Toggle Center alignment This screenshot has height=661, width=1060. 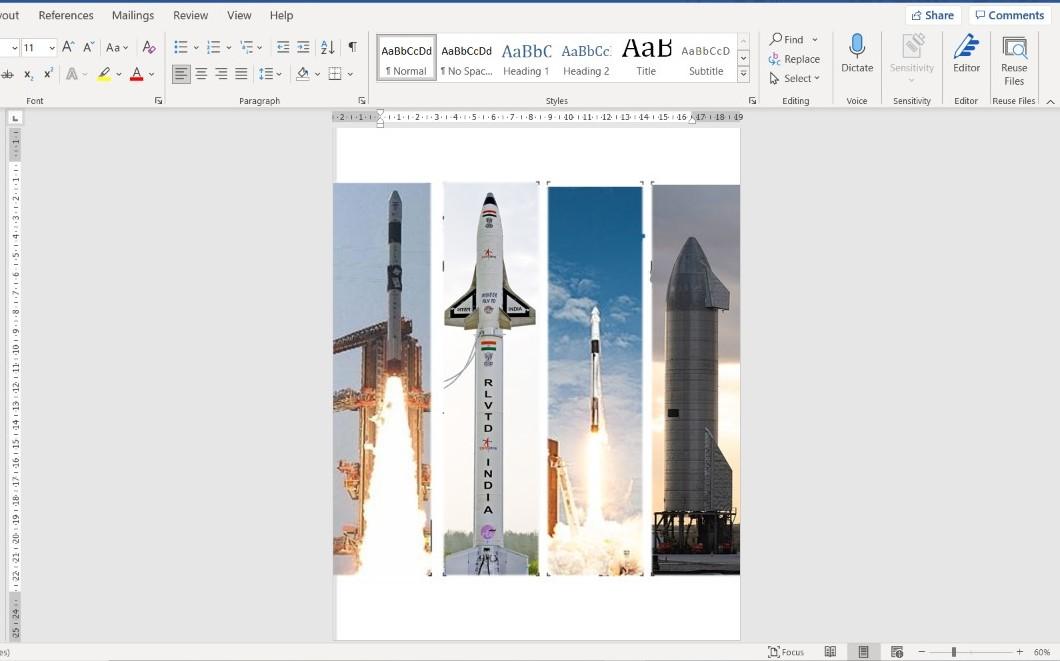click(201, 74)
